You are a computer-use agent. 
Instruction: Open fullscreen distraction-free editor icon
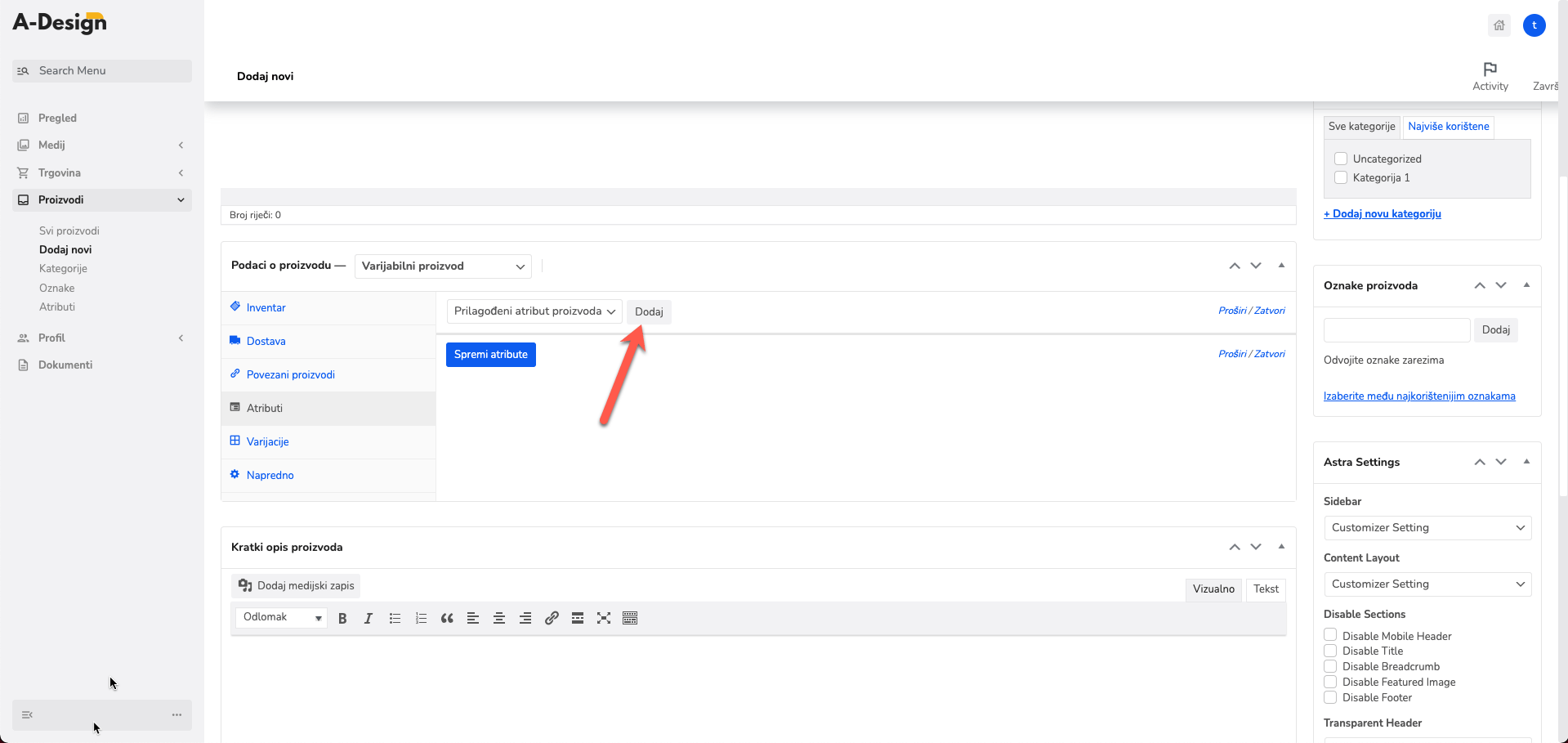[604, 618]
